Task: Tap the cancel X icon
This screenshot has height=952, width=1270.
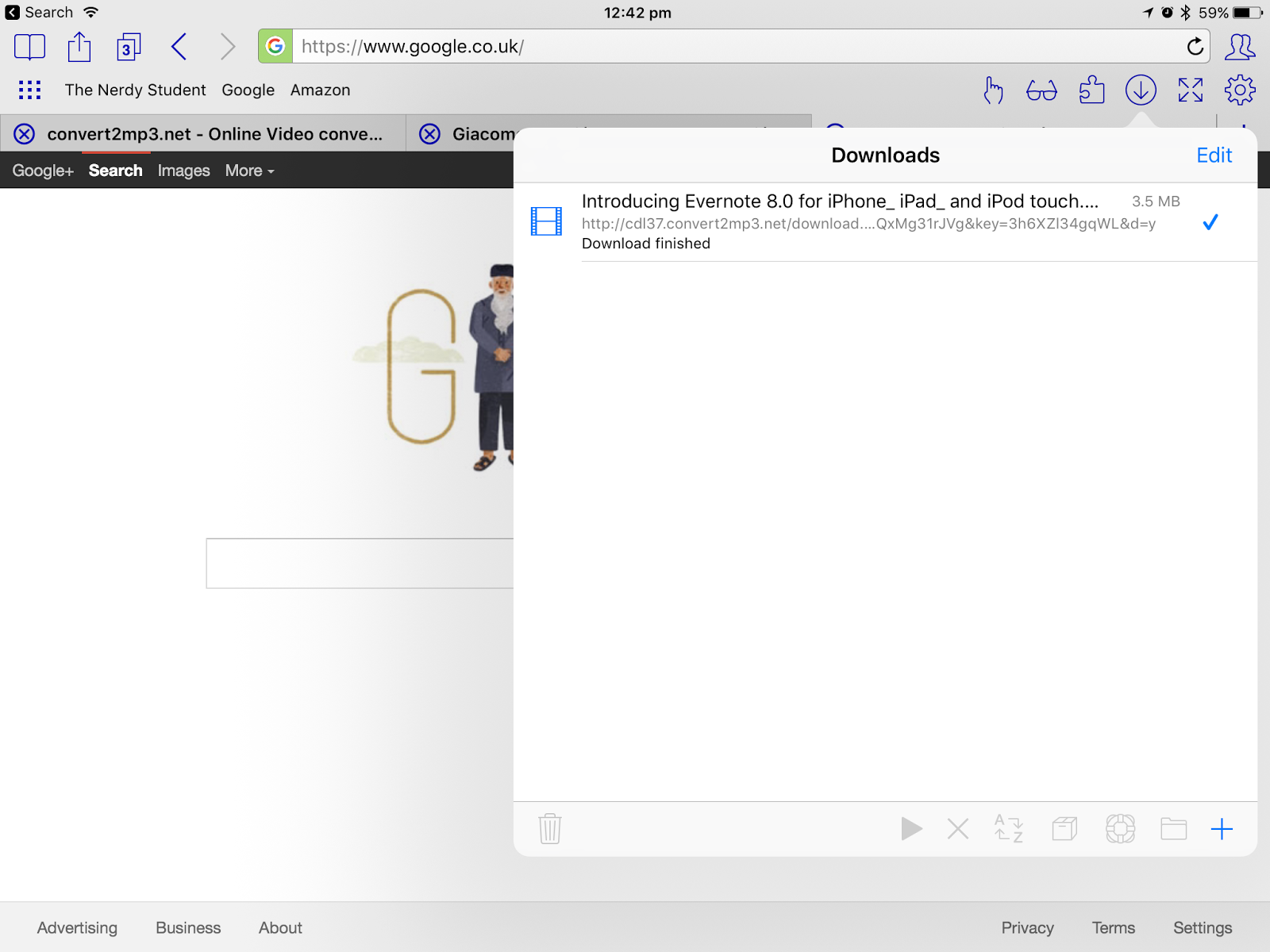Action: pyautogui.click(x=958, y=829)
